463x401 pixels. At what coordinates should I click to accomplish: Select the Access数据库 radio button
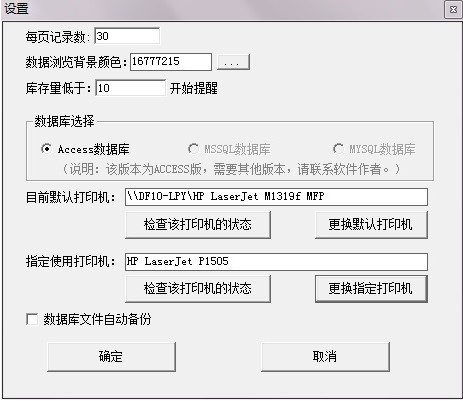(46, 149)
